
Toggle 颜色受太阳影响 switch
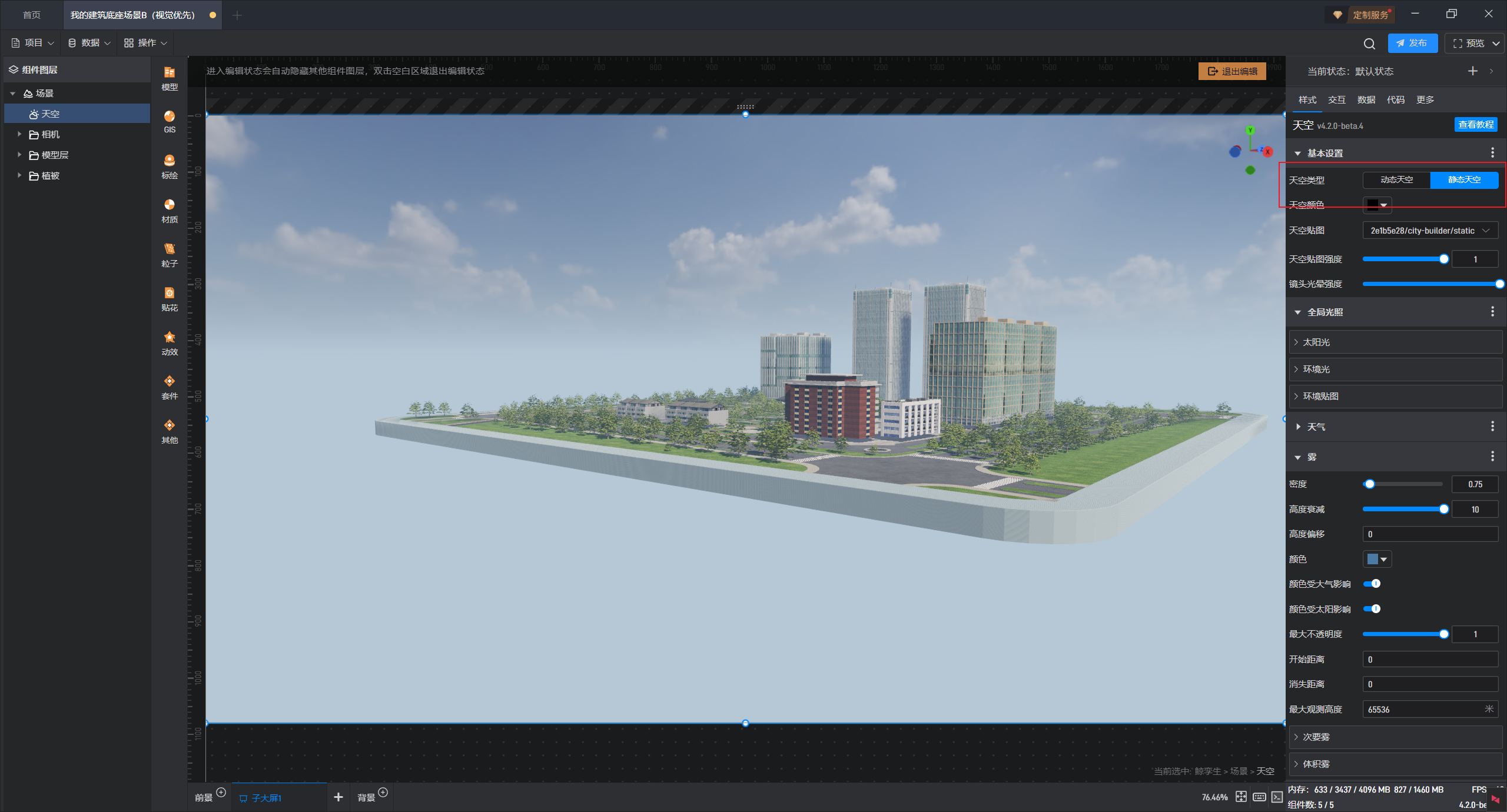pyautogui.click(x=1372, y=609)
